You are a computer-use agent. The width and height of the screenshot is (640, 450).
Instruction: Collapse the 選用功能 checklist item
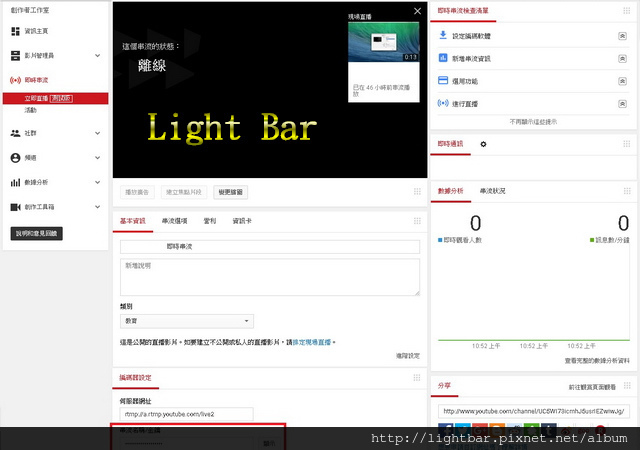click(622, 81)
